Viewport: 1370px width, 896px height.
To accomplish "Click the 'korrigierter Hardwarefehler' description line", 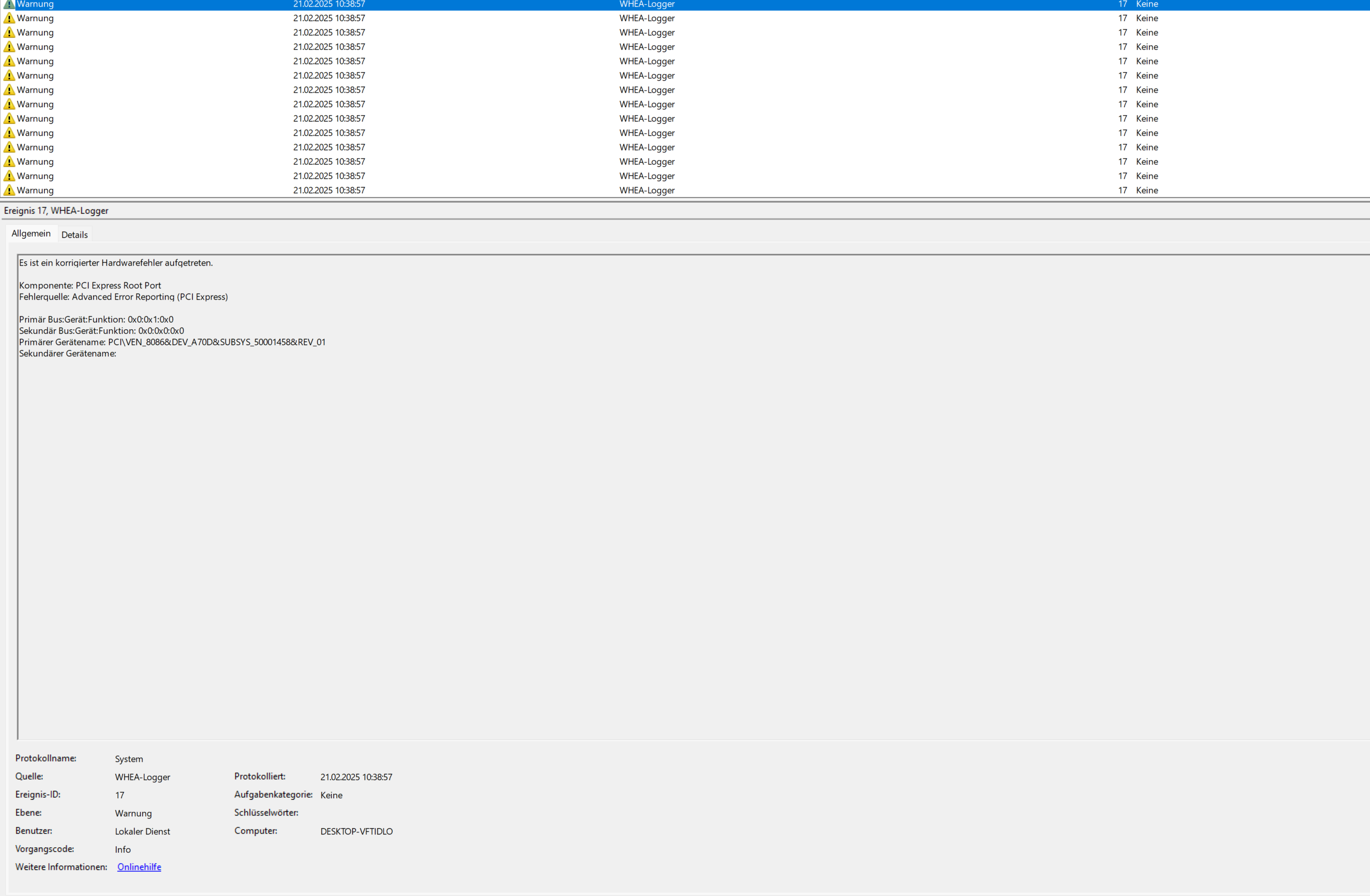I will click(116, 263).
